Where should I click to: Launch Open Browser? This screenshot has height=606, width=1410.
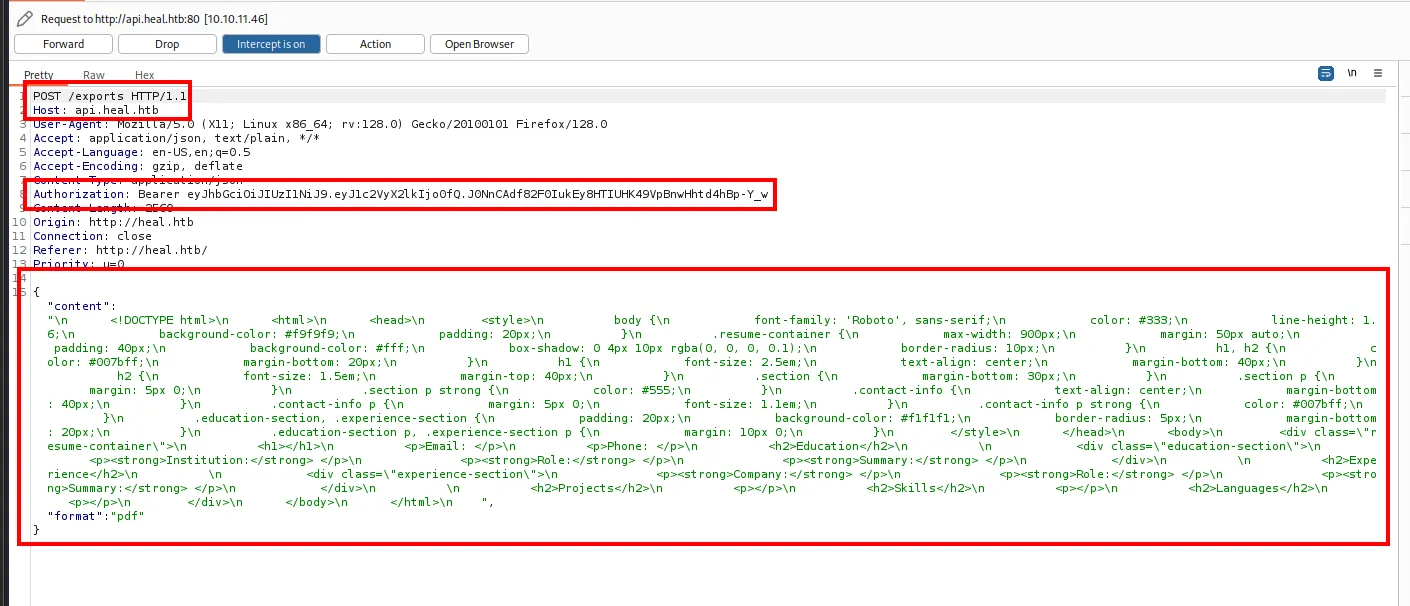pos(479,44)
